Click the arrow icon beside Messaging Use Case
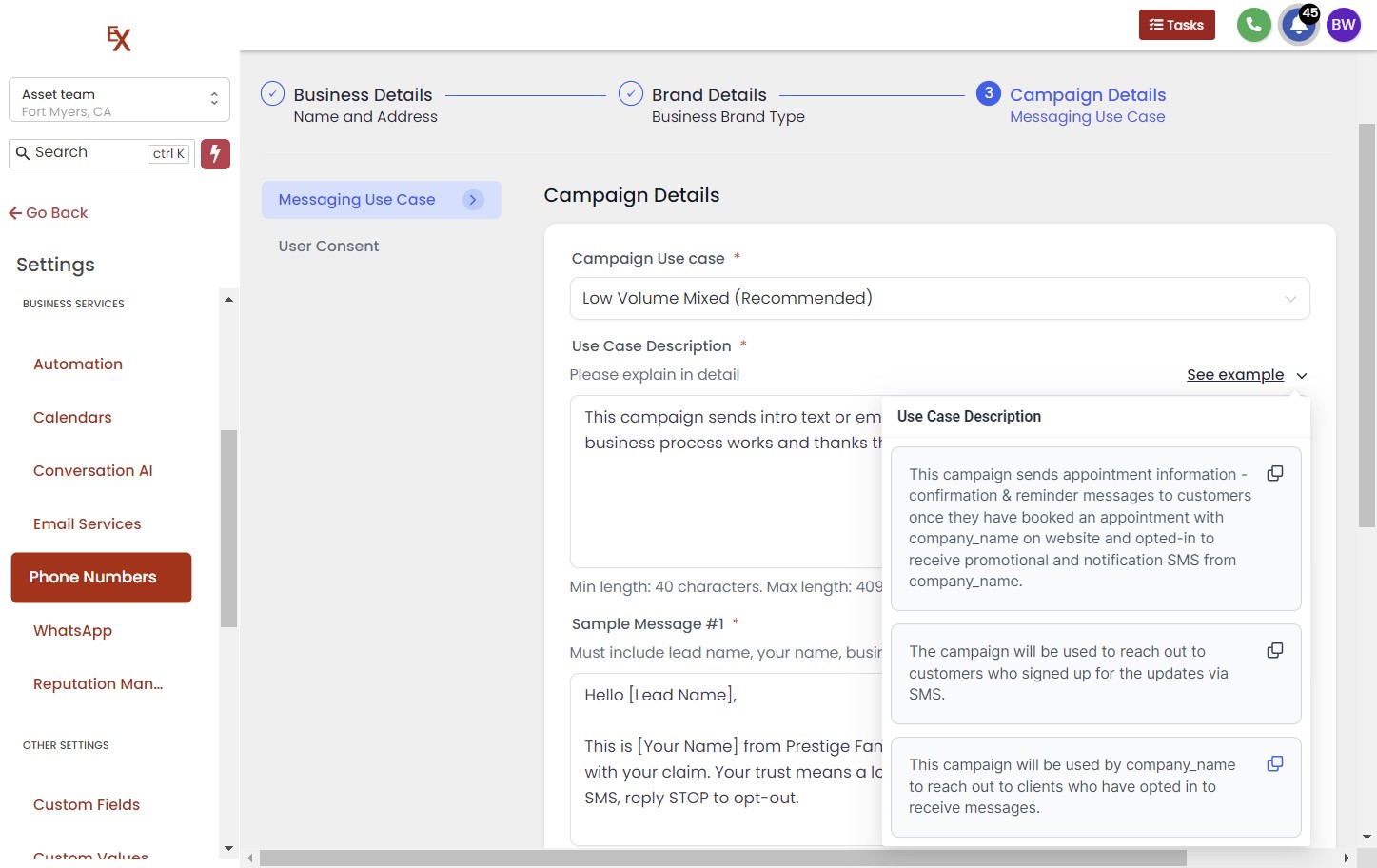 (472, 200)
